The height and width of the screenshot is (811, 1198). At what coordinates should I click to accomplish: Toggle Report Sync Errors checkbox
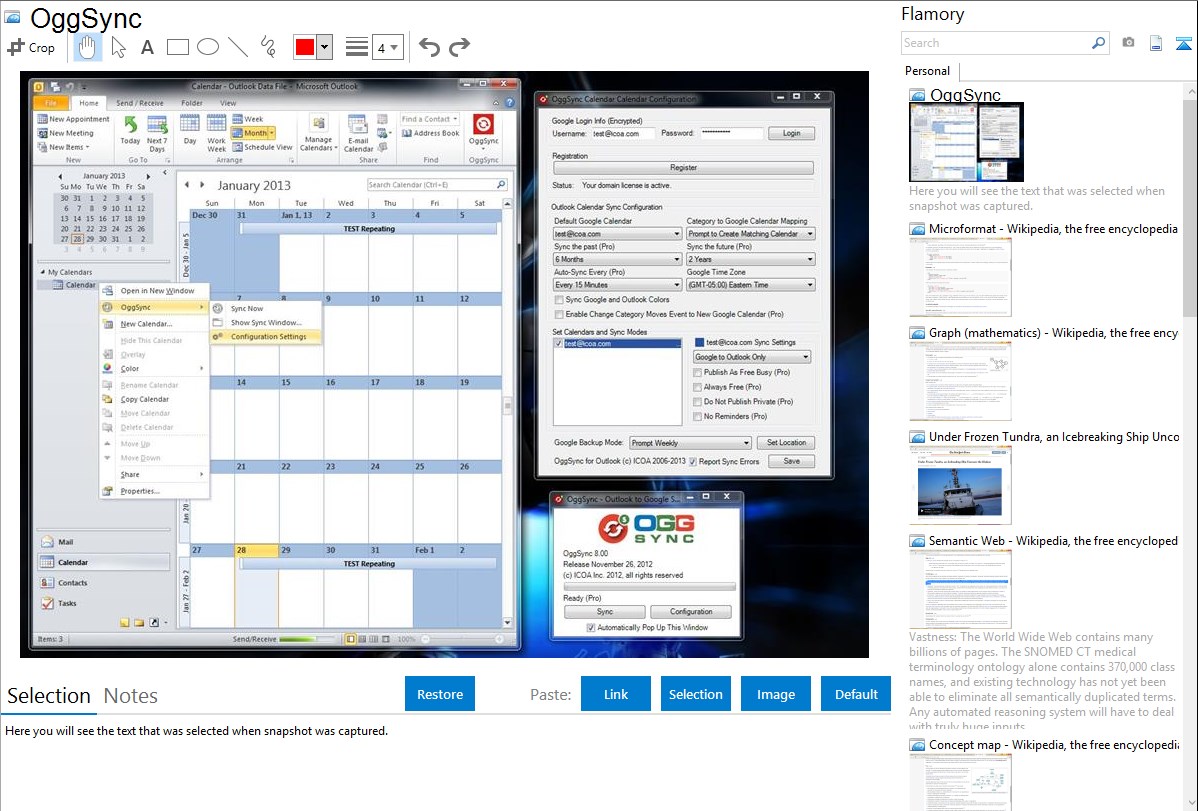(x=693, y=462)
